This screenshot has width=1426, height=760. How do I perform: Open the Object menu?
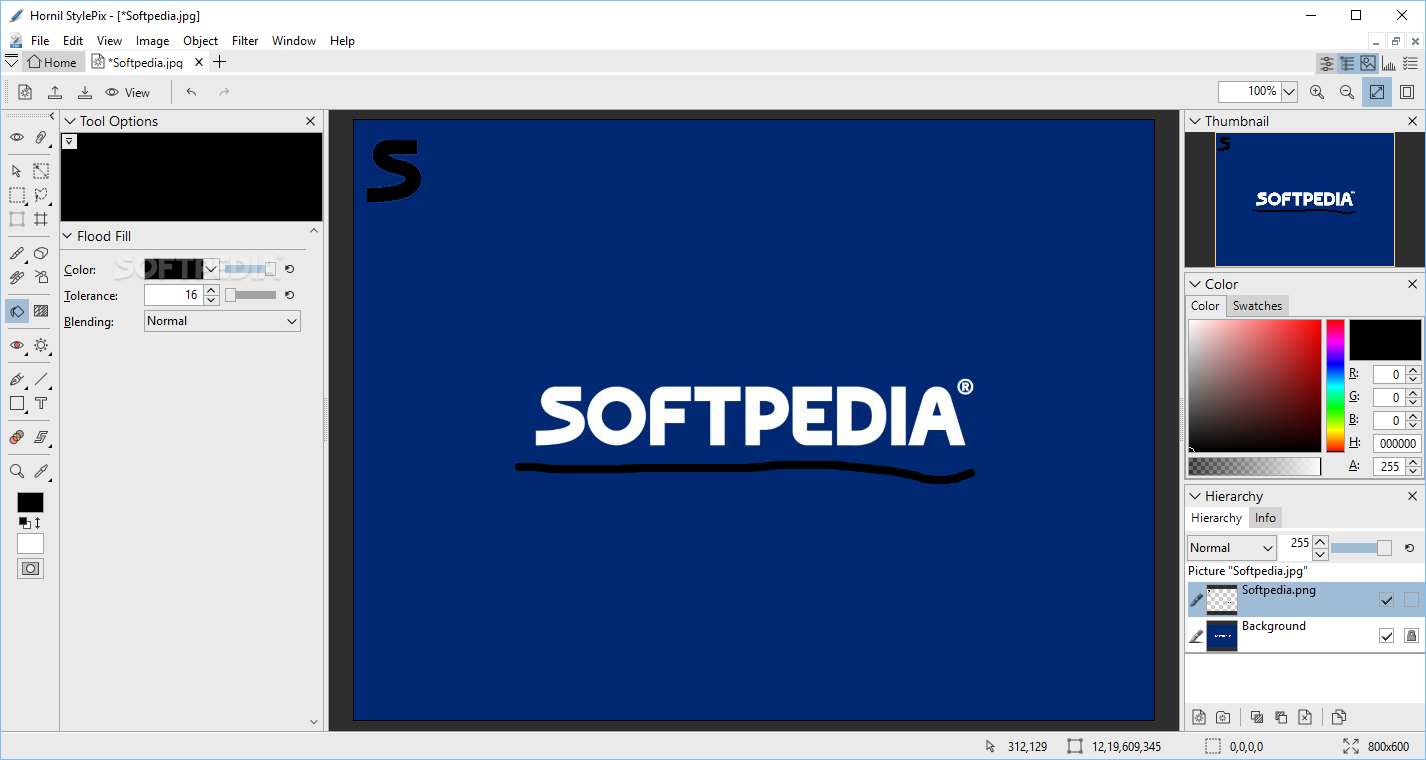(200, 41)
